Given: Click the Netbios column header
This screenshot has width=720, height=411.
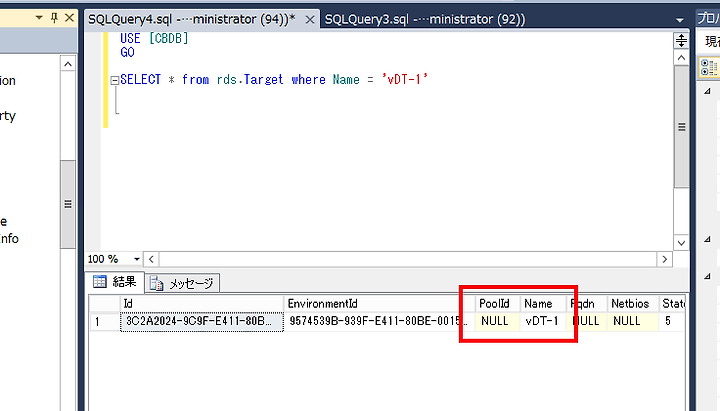Looking at the screenshot, I should point(633,304).
